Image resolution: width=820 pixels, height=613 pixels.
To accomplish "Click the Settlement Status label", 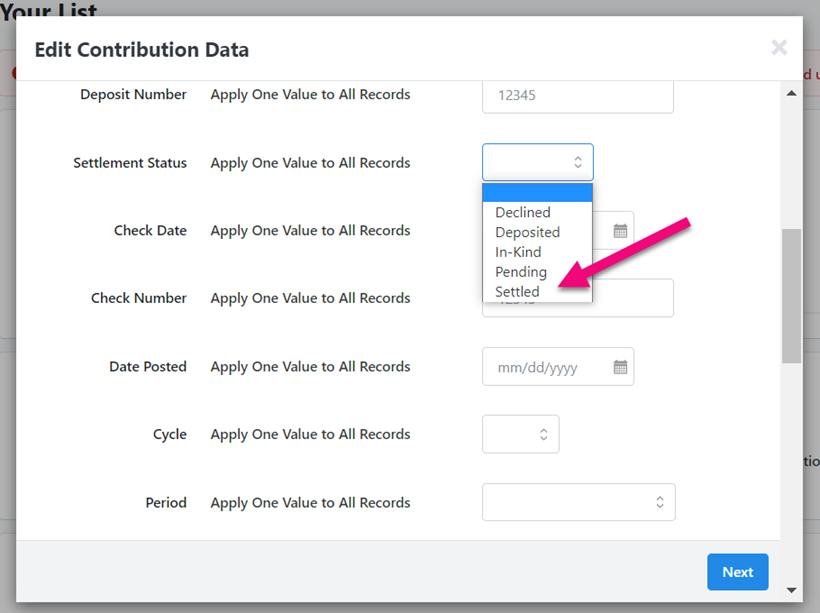I will (130, 163).
